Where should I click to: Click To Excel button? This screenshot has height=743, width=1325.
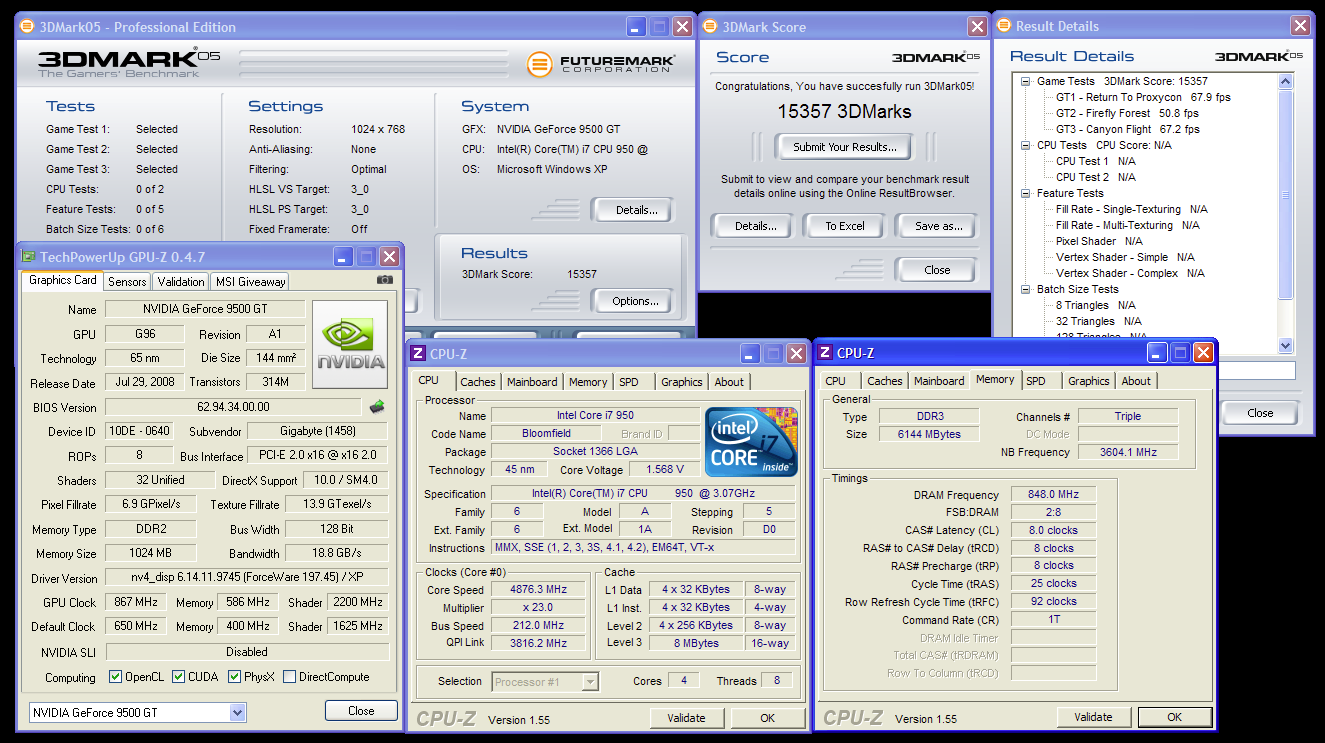[x=845, y=226]
